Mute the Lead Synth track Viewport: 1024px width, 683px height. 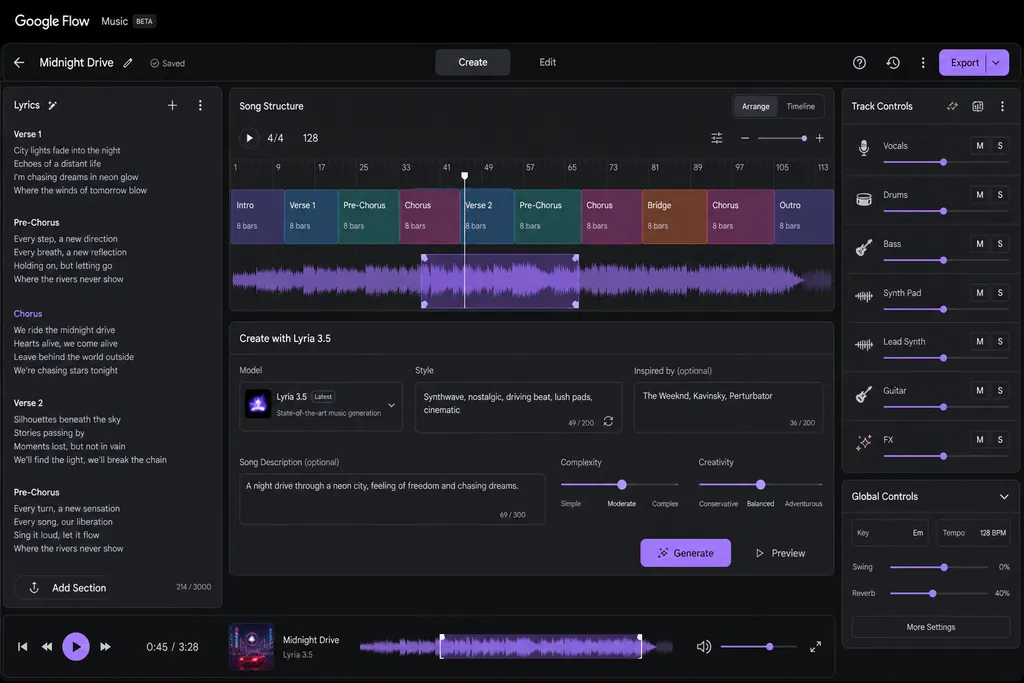980,342
